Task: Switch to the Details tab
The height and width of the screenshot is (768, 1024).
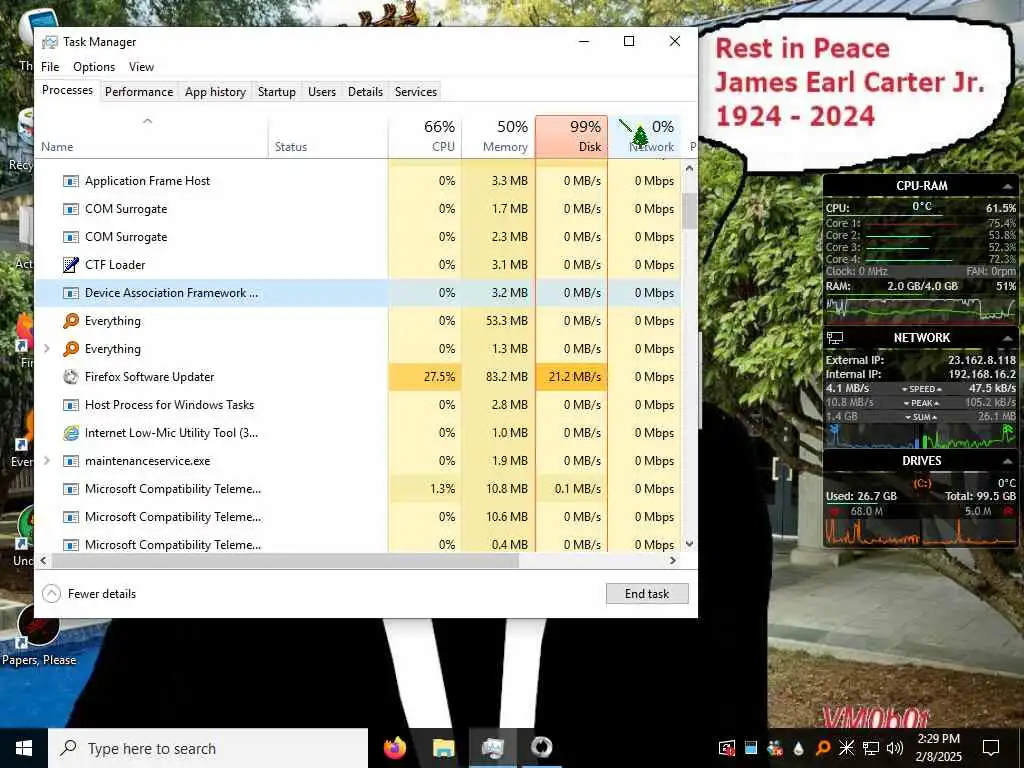Action: 365,92
